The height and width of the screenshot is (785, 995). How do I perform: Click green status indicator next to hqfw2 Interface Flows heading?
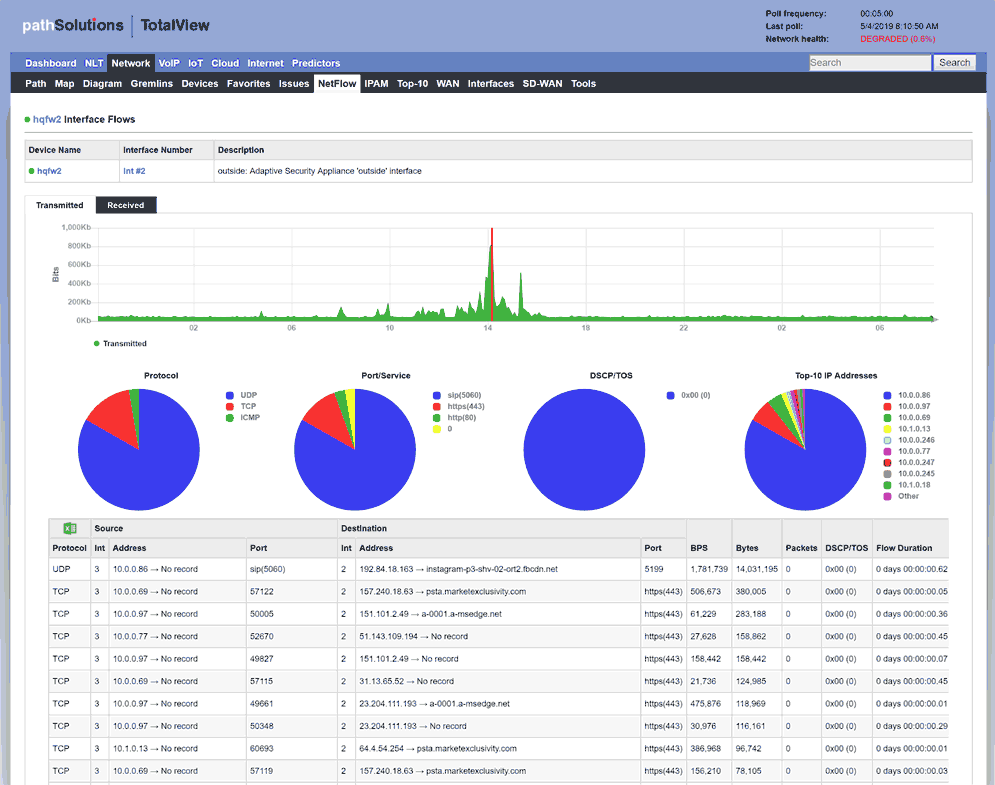[x=25, y=118]
